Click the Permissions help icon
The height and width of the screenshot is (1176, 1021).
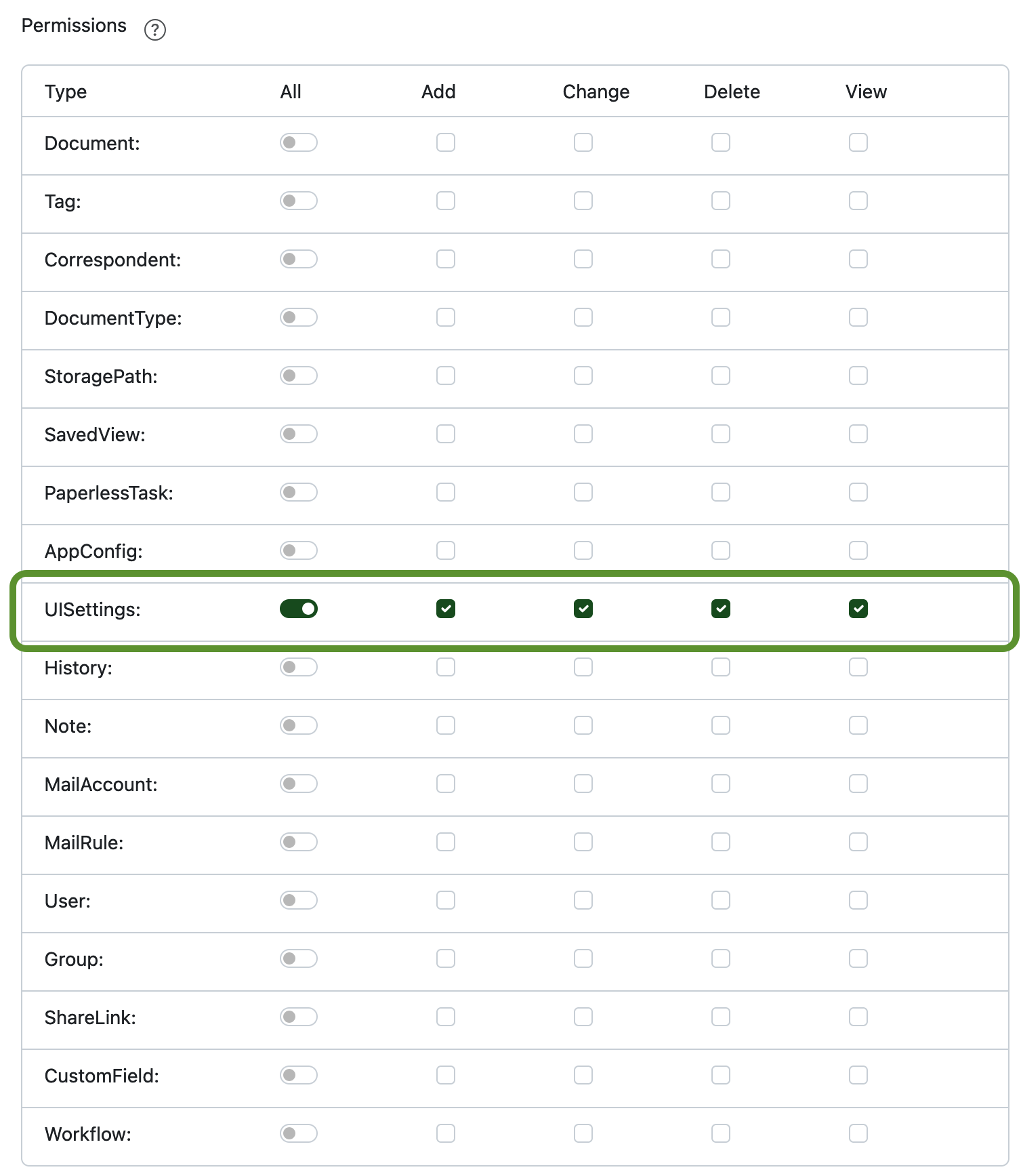coord(155,29)
